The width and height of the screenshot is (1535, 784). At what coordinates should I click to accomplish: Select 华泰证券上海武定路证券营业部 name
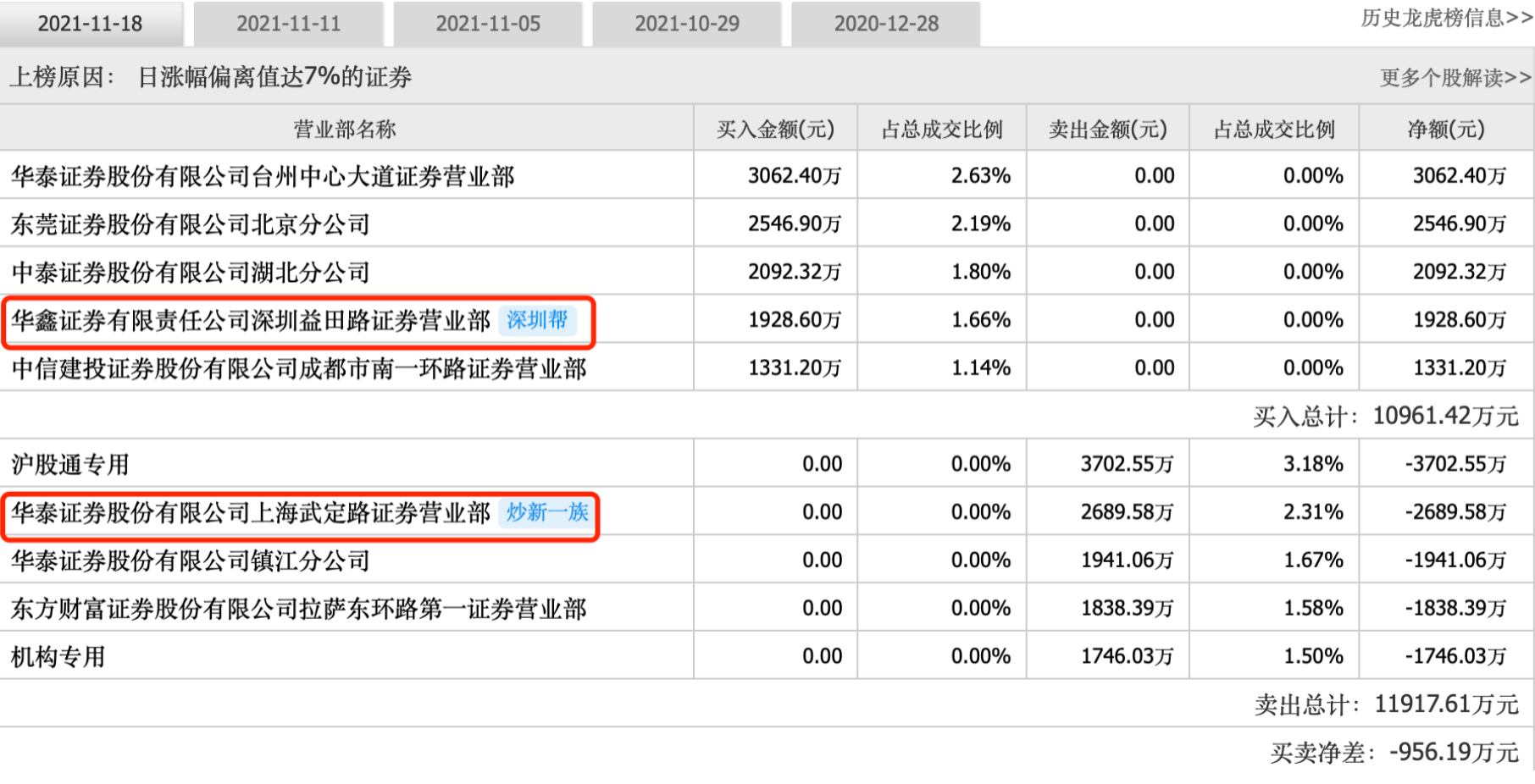point(251,513)
